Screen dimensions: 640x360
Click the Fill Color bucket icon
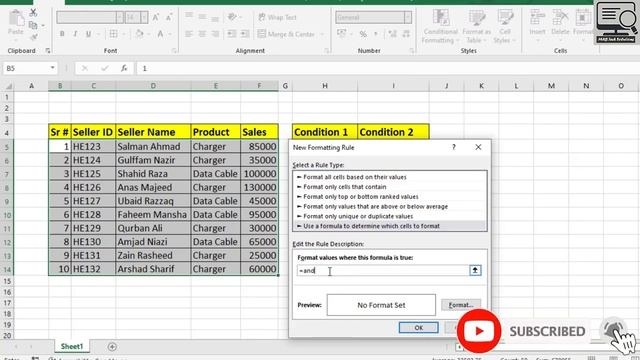click(139, 34)
